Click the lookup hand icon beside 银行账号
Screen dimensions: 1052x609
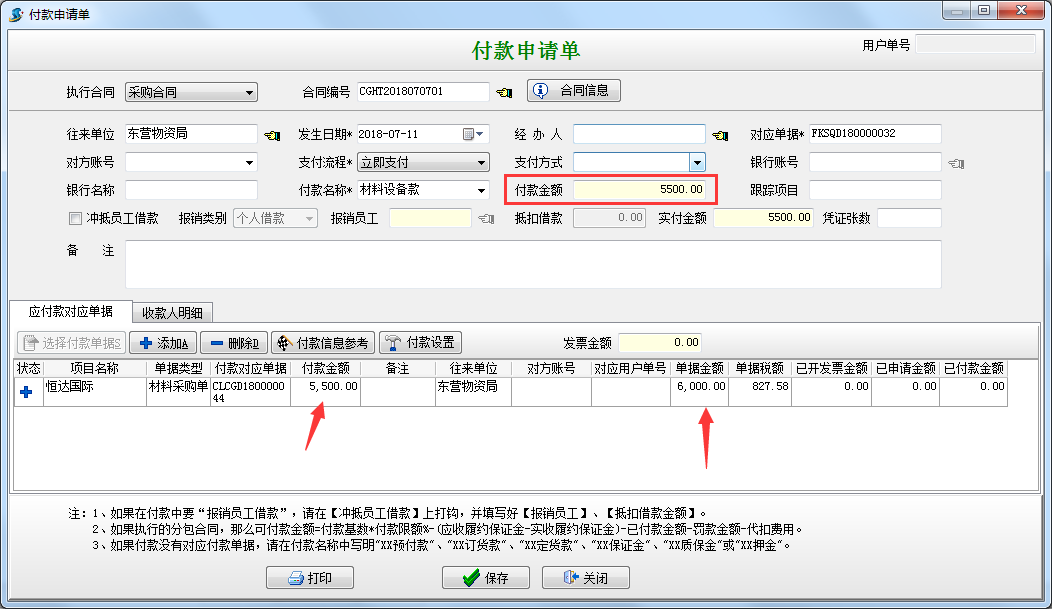pos(956,163)
